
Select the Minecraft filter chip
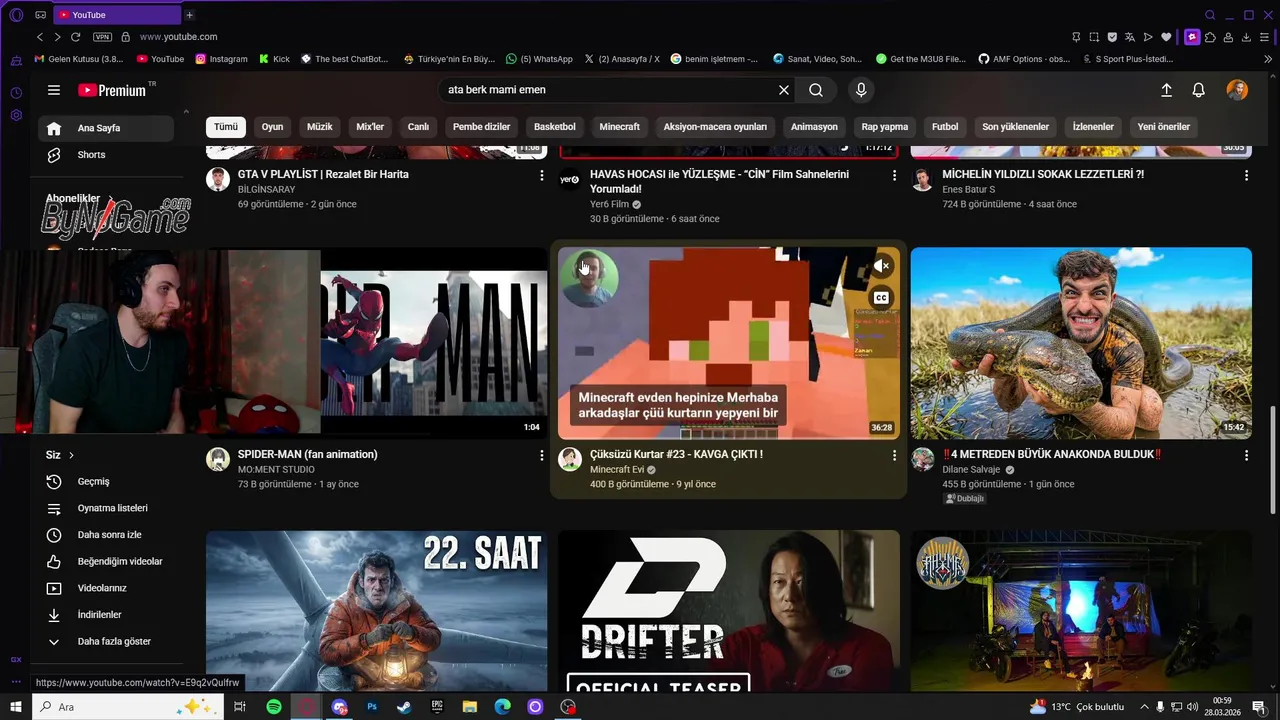620,127
